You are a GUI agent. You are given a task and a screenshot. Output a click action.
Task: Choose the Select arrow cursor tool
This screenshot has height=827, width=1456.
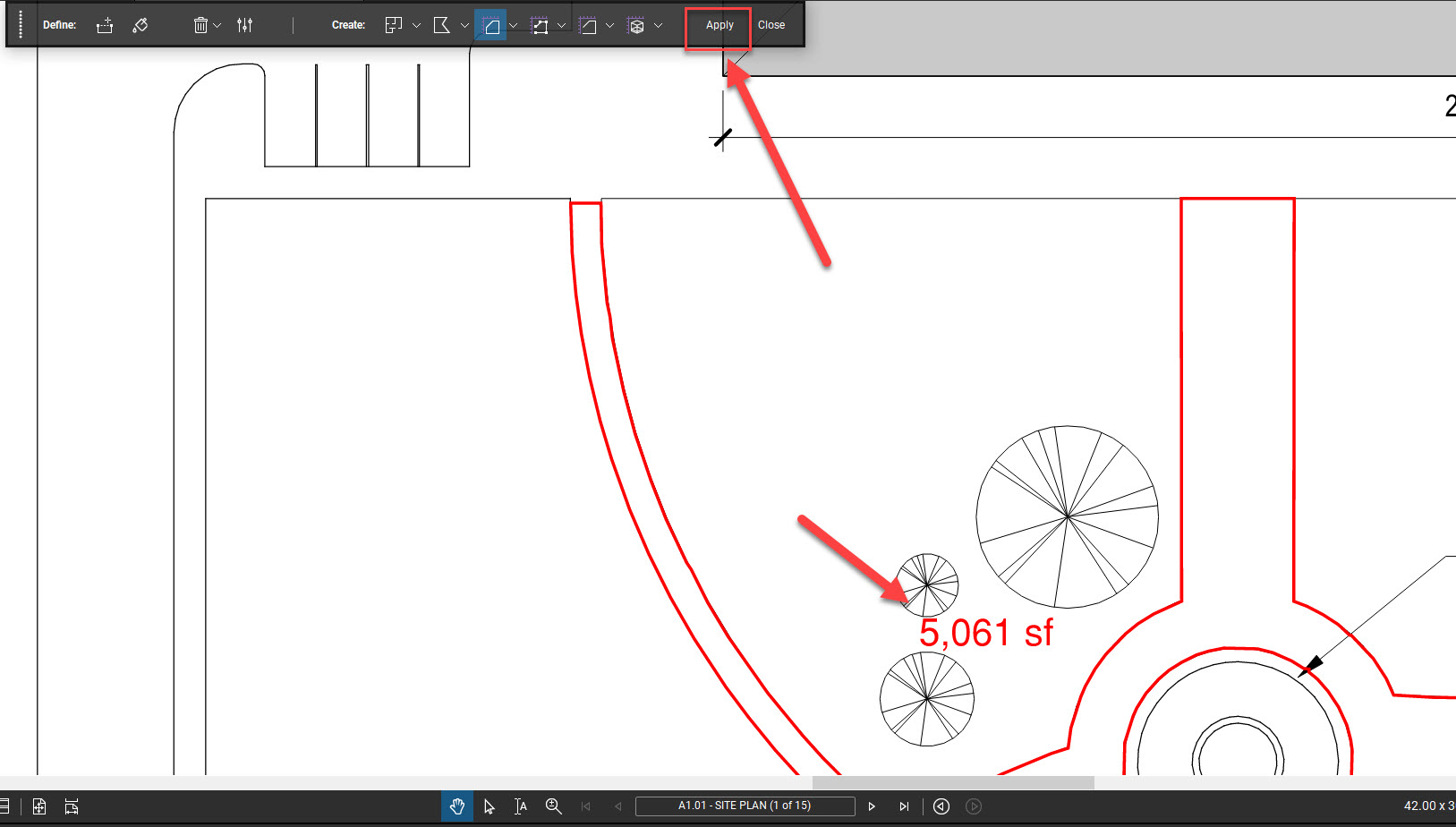[x=489, y=806]
